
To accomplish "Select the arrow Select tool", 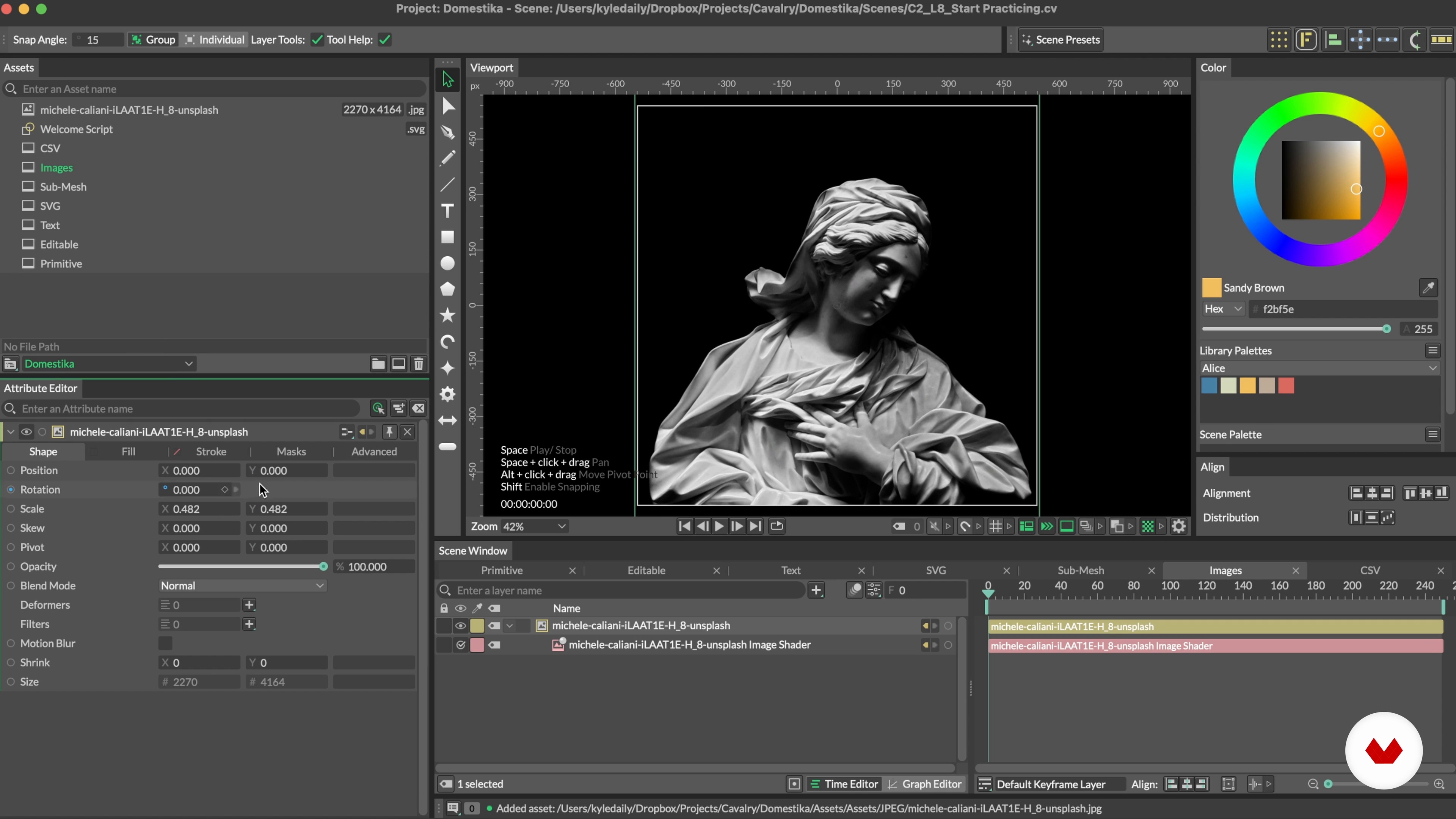I will [x=448, y=80].
